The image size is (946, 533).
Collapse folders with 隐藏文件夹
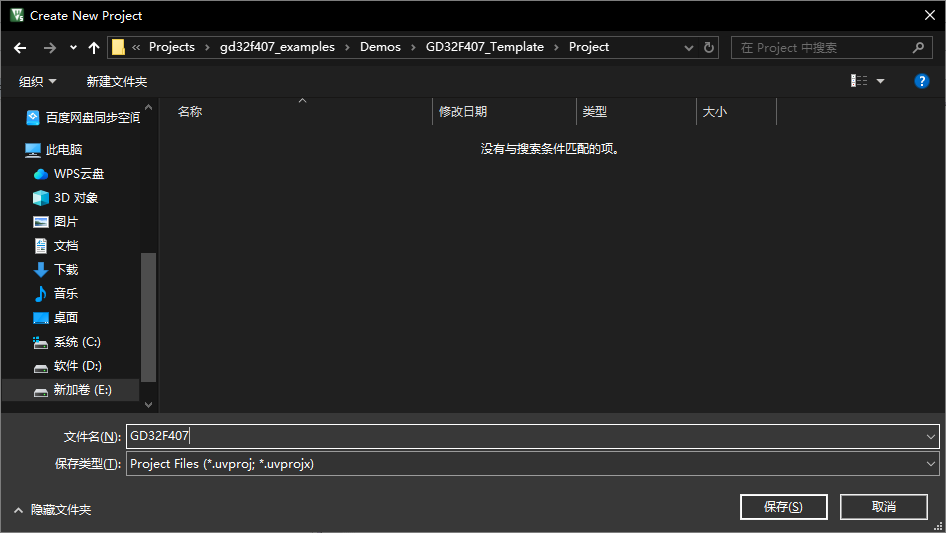coord(52,510)
